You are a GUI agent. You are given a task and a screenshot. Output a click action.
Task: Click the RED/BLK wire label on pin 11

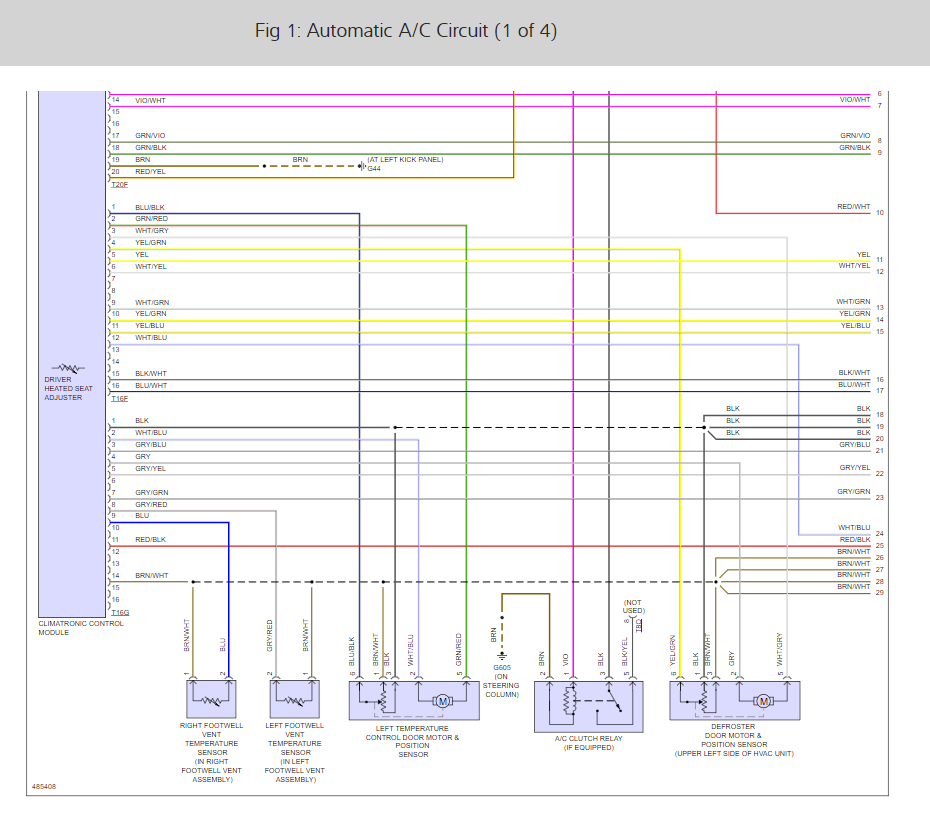tap(150, 539)
